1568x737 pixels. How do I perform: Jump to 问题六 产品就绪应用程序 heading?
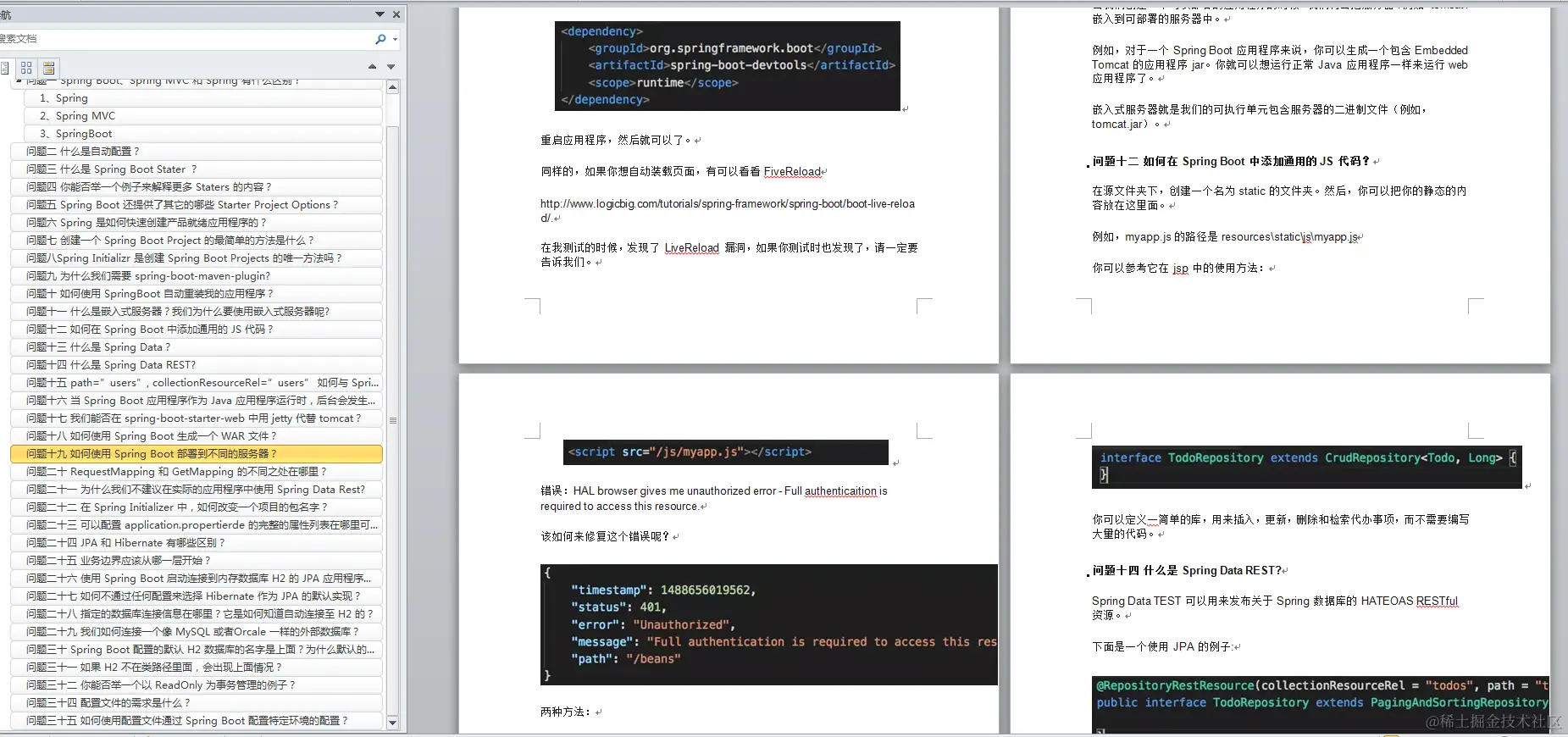point(197,223)
